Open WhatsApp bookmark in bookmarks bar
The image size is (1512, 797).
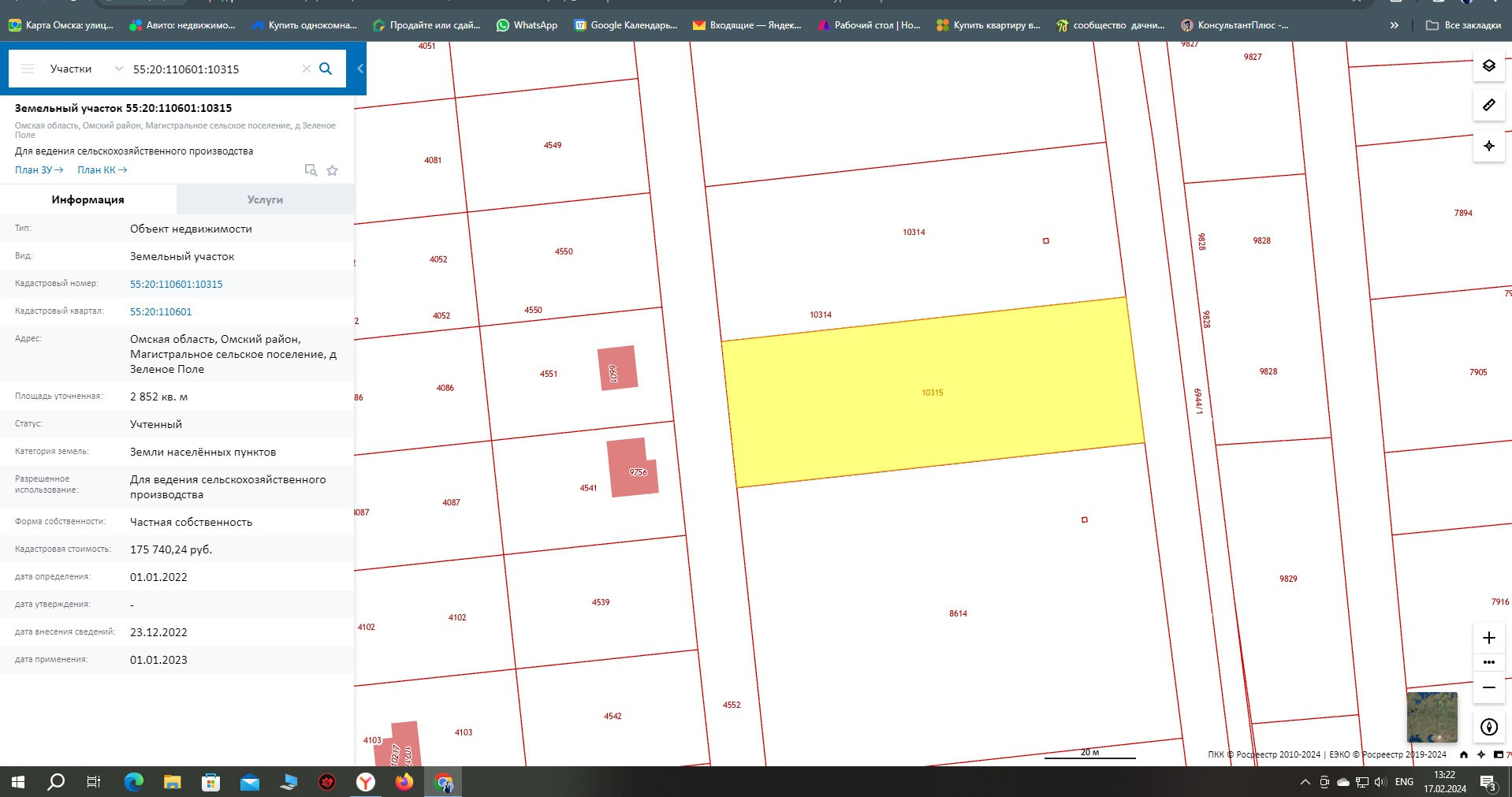click(x=527, y=25)
